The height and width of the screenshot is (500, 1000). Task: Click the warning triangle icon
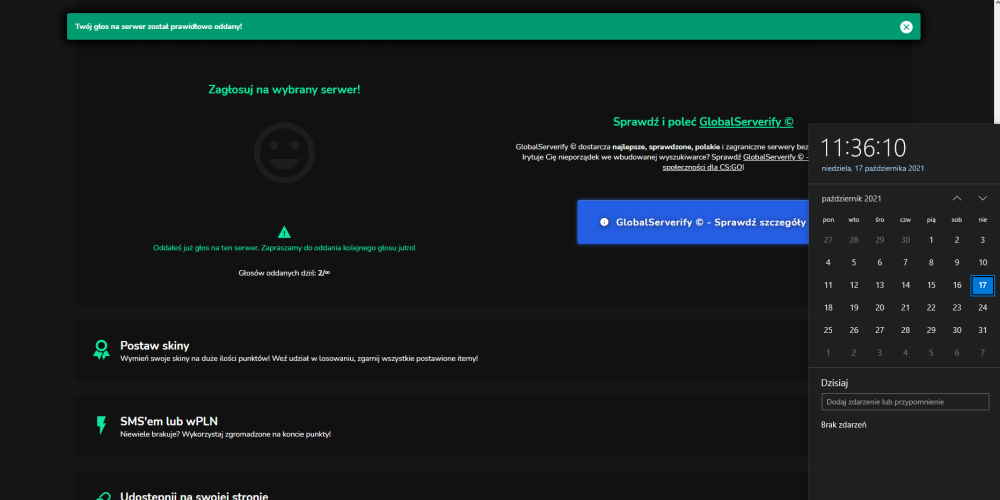point(284,232)
